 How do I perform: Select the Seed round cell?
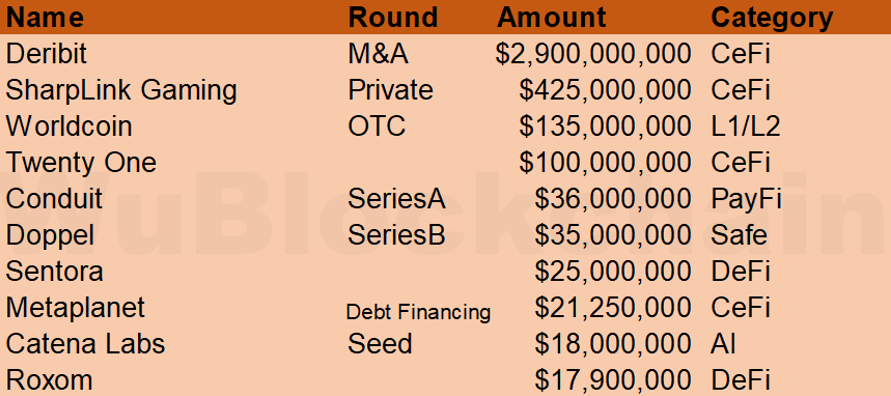[380, 344]
